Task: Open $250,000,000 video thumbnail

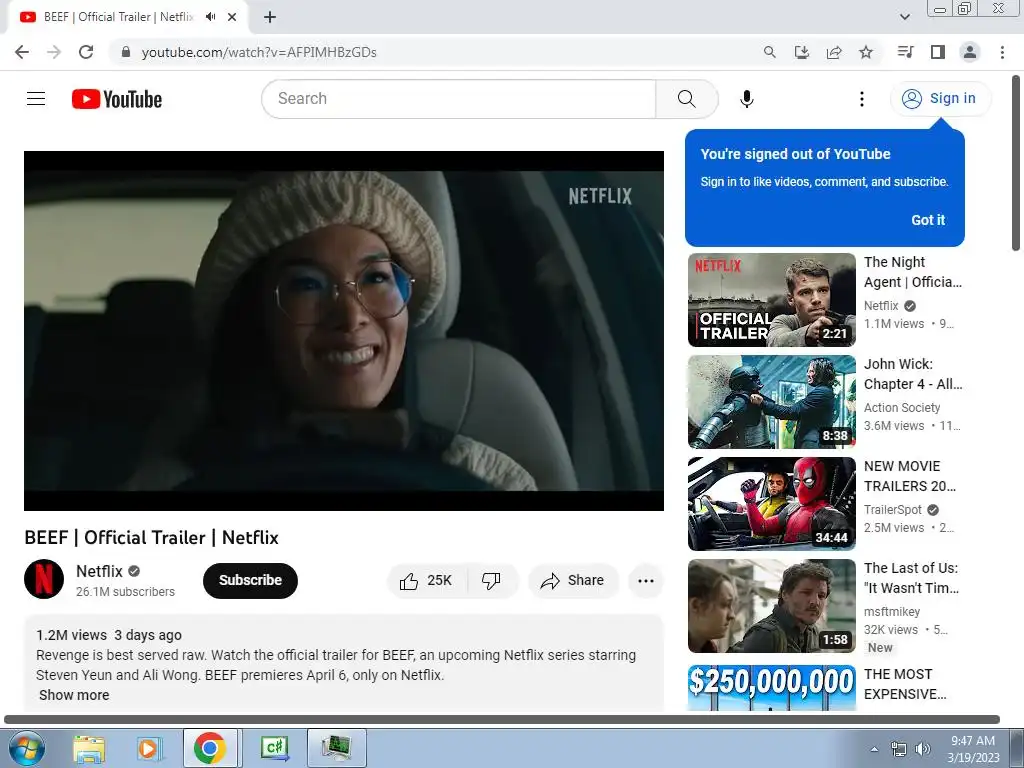Action: click(x=771, y=688)
